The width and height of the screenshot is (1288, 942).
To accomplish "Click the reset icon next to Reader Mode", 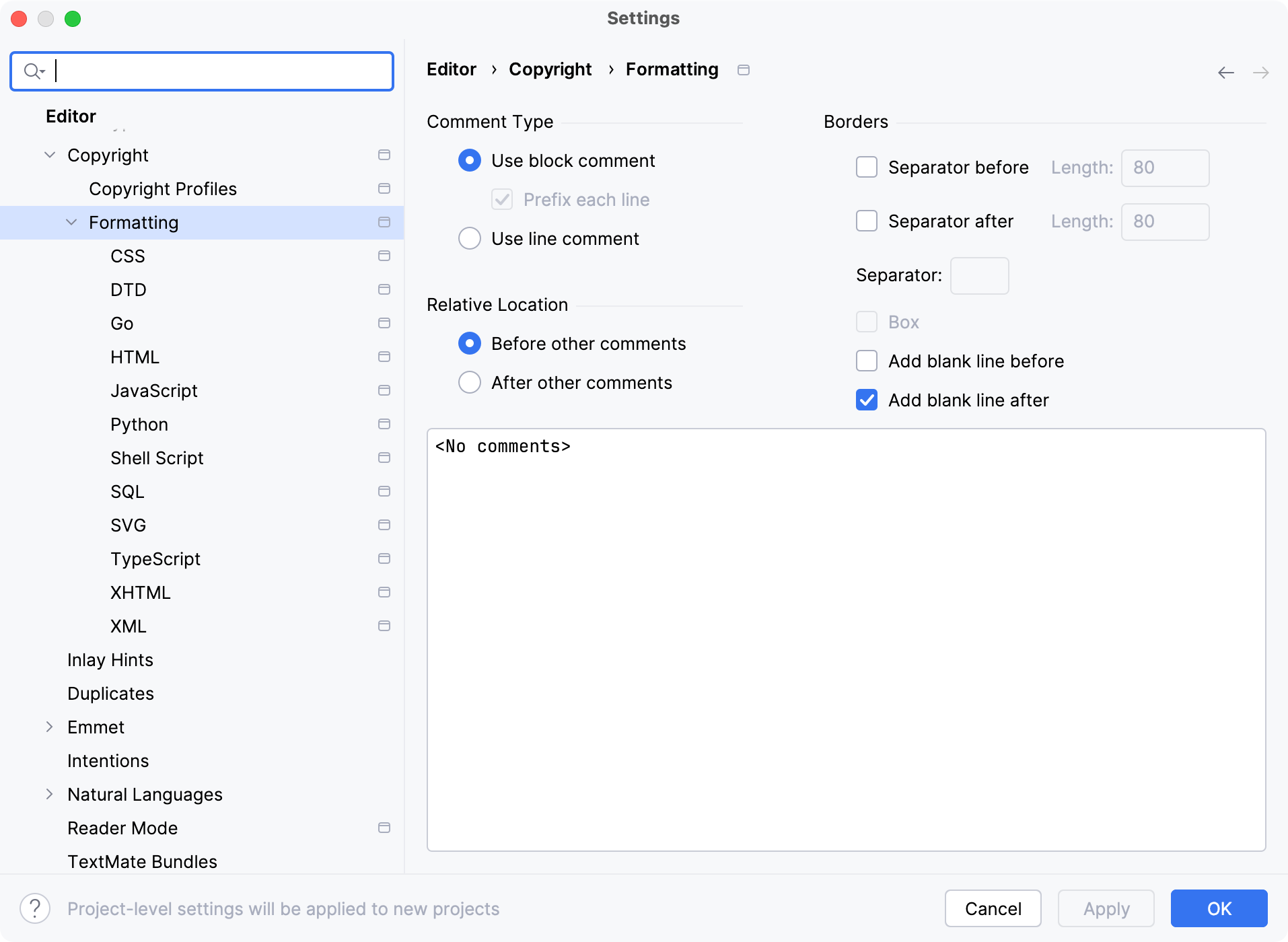I will [384, 828].
